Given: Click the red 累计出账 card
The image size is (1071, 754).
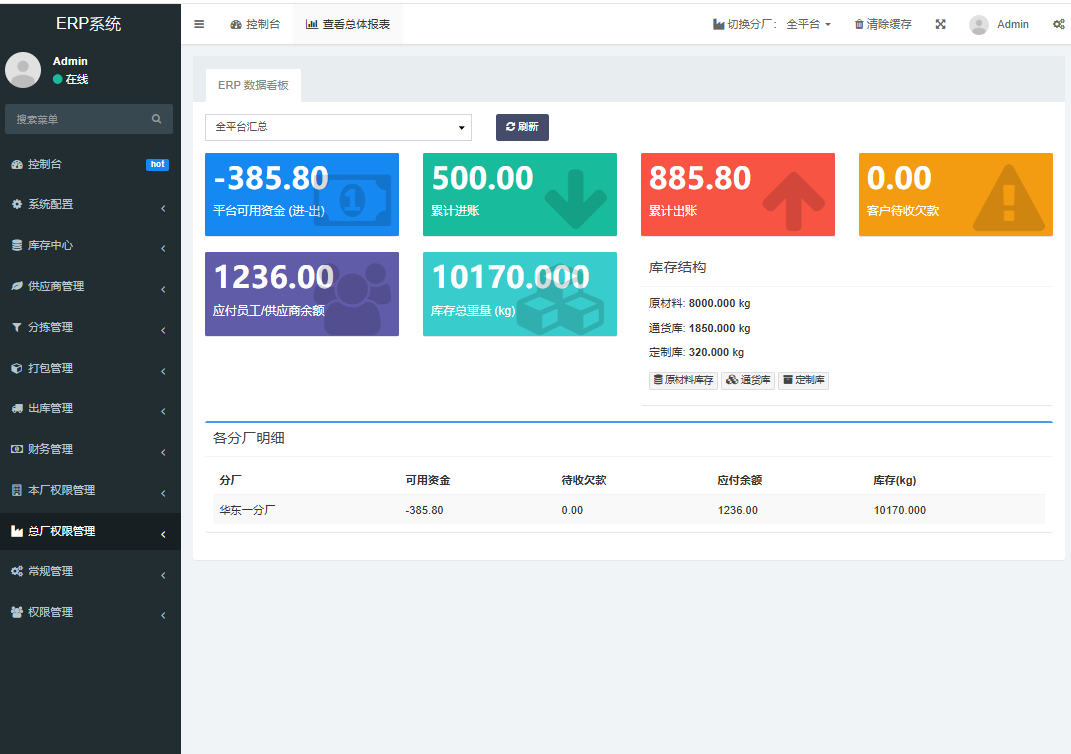Looking at the screenshot, I should click(738, 195).
